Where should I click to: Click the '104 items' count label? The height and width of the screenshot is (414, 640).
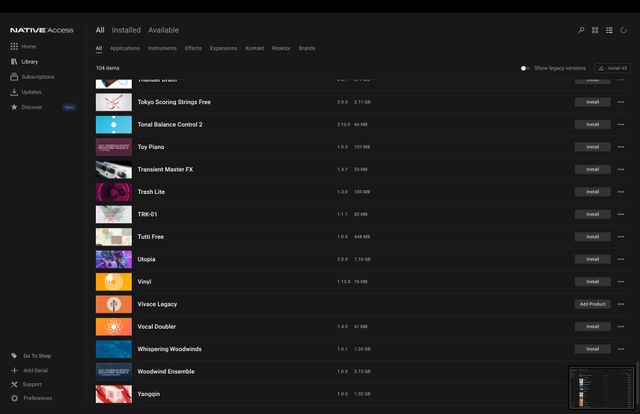point(108,68)
